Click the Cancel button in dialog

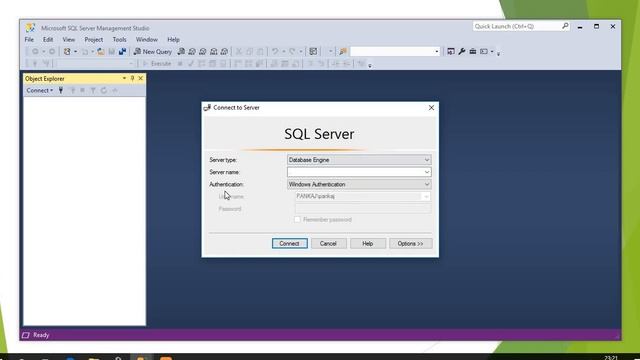click(328, 243)
